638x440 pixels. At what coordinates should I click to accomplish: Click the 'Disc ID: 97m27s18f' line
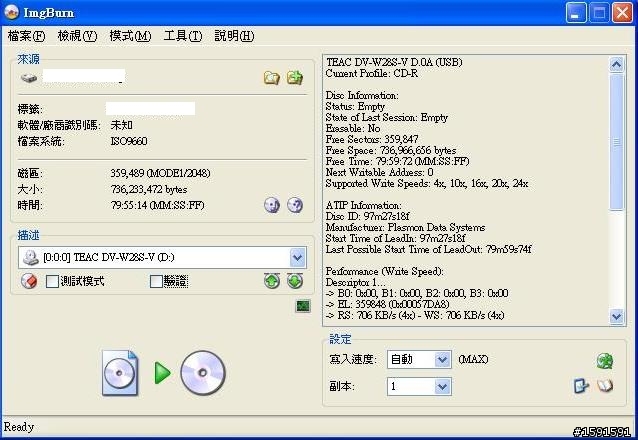[x=367, y=217]
